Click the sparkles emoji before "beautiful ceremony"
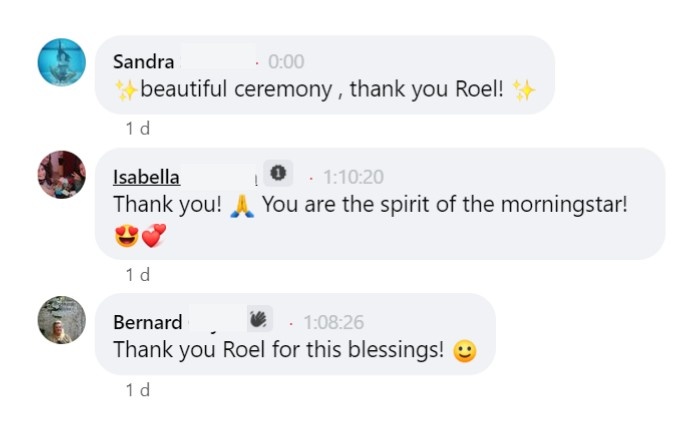The width and height of the screenshot is (700, 429). click(x=126, y=90)
